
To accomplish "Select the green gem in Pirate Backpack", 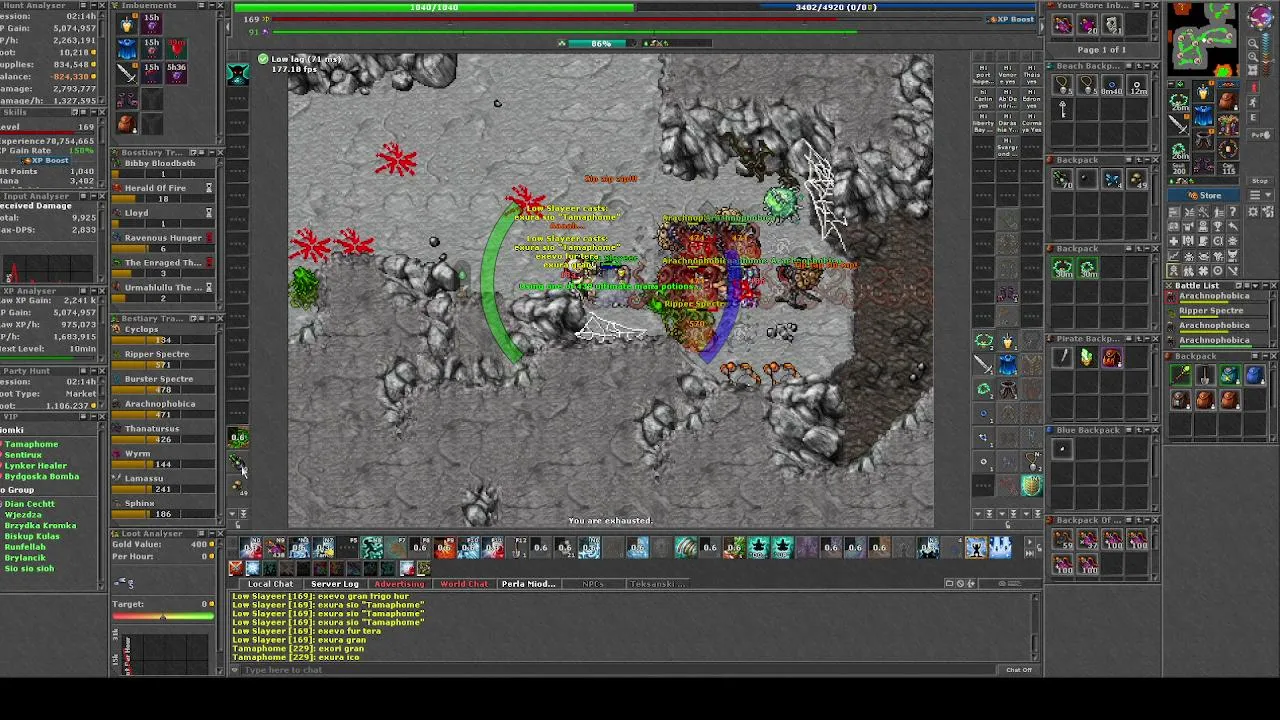I will click(1087, 357).
